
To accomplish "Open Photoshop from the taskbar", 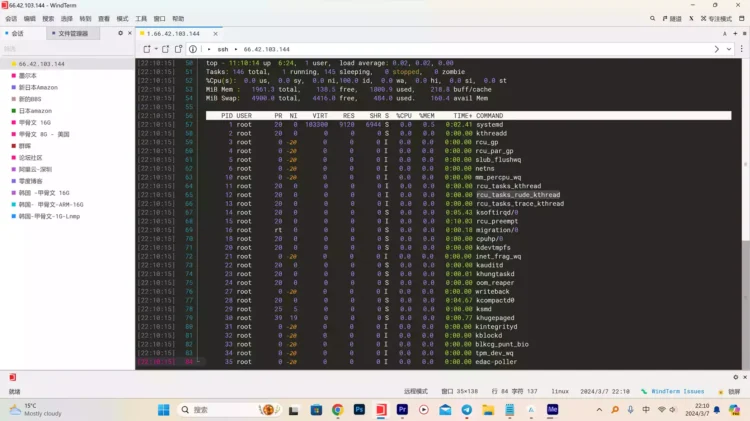I will [359, 410].
